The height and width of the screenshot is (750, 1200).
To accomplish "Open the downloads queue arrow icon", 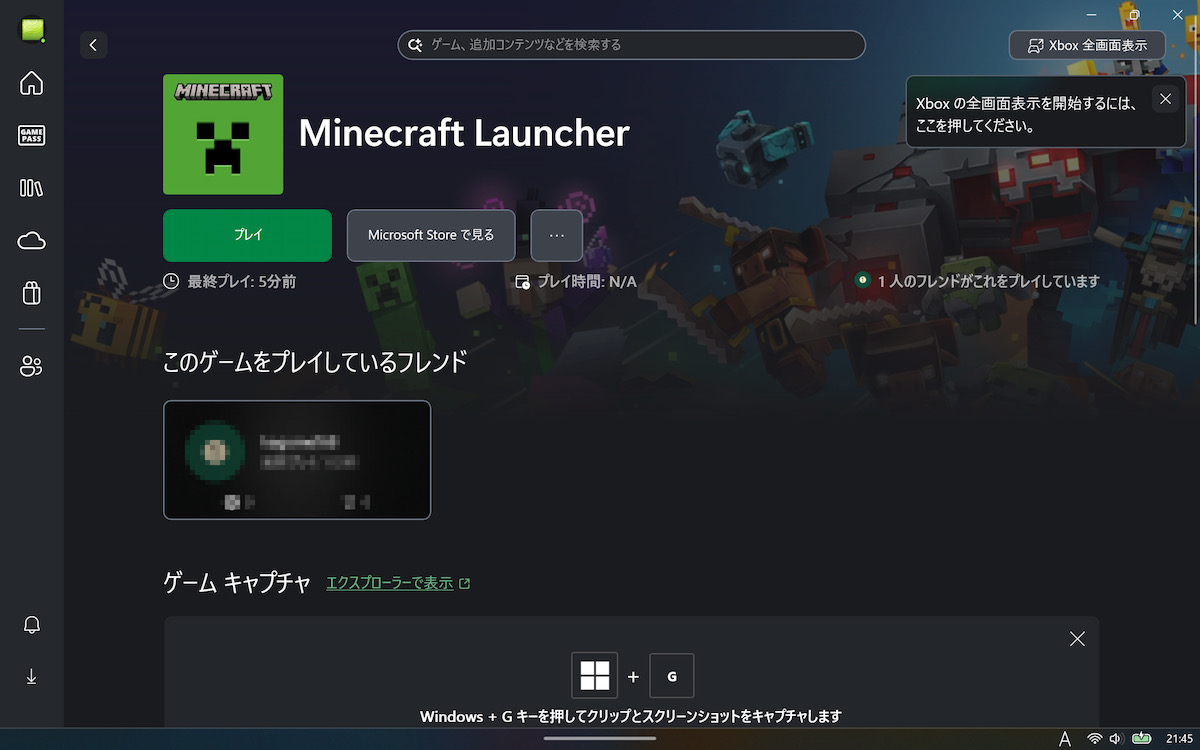I will tap(32, 677).
